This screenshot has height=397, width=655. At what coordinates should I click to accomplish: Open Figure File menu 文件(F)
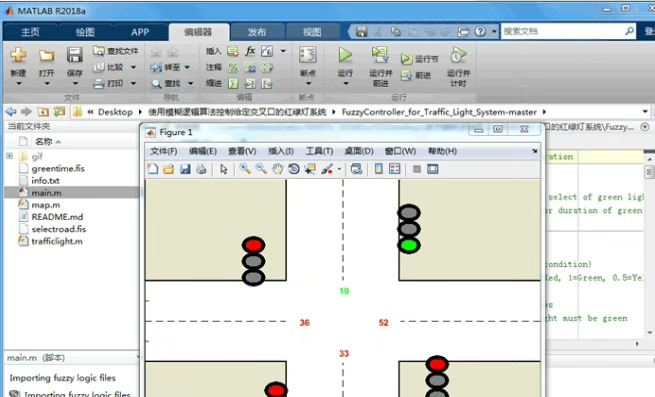point(163,151)
